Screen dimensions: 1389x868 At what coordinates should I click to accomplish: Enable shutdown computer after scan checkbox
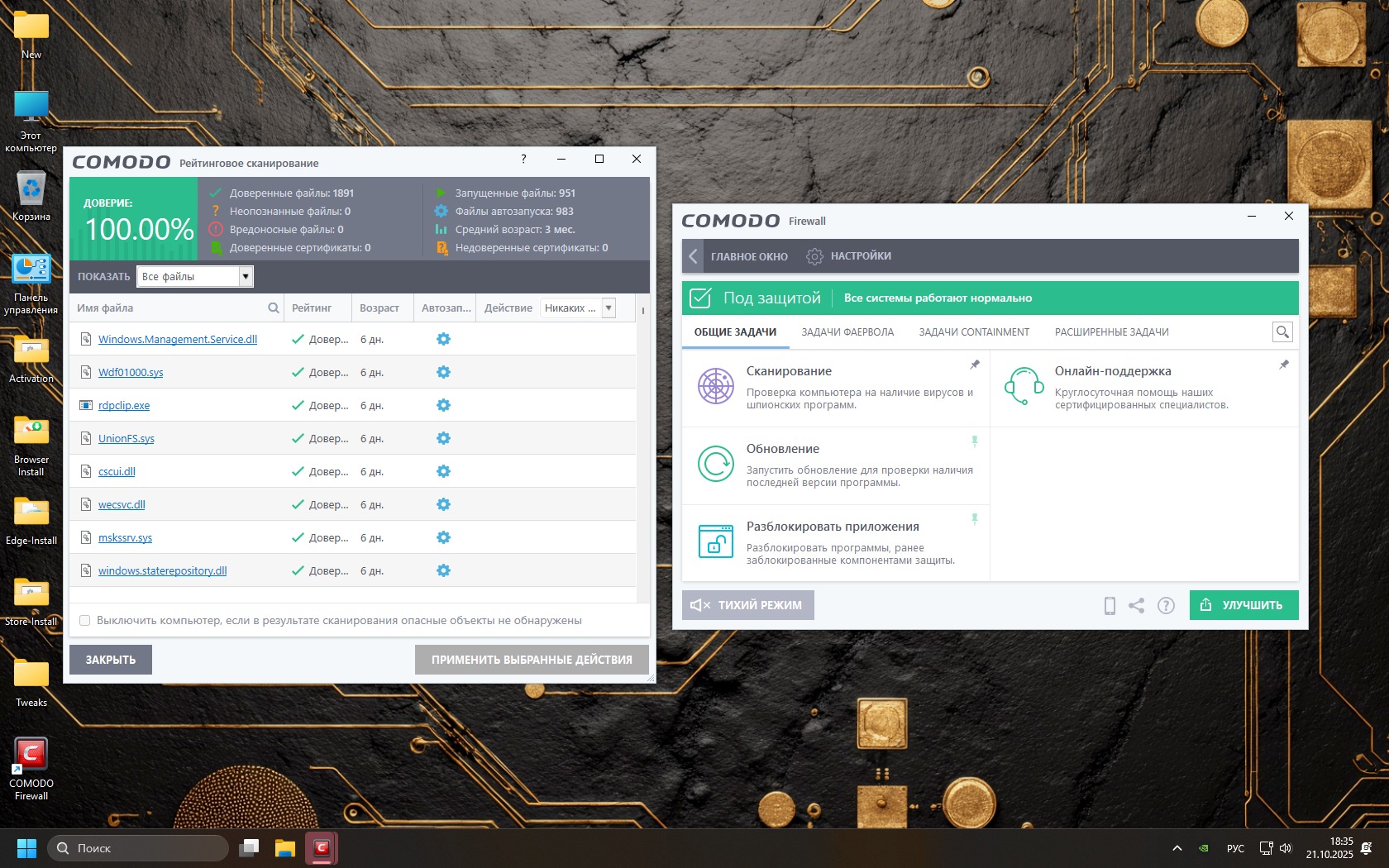pyautogui.click(x=84, y=621)
